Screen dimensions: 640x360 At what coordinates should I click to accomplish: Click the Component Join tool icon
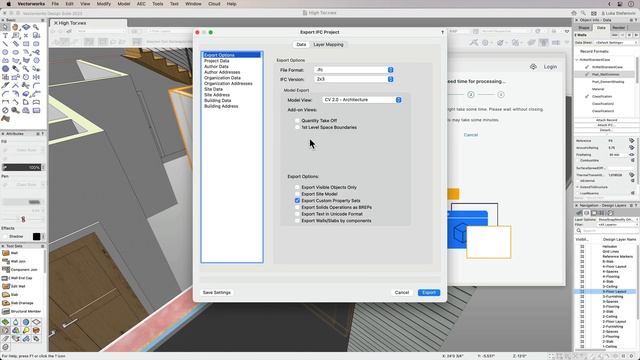6,269
